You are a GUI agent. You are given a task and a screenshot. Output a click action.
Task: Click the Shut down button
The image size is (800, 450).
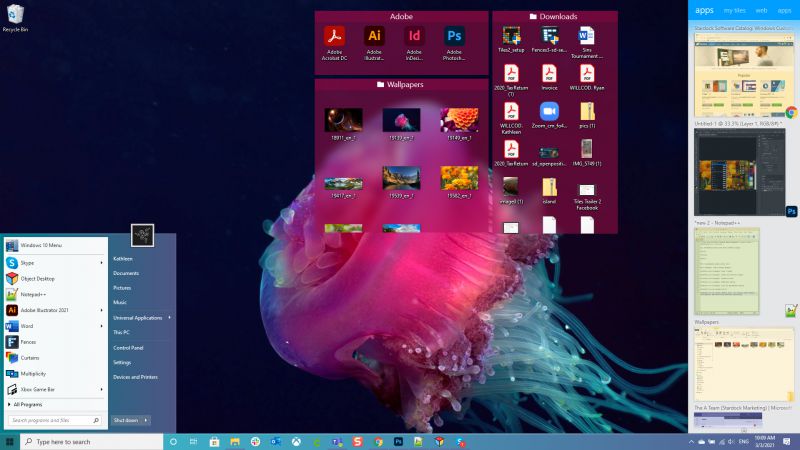pyautogui.click(x=125, y=420)
